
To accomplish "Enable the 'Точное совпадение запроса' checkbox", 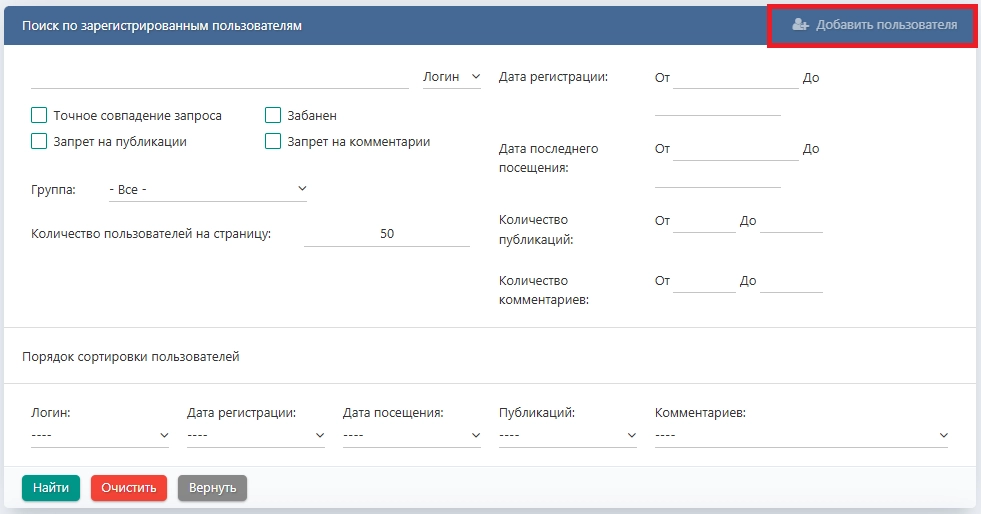I will coord(40,116).
